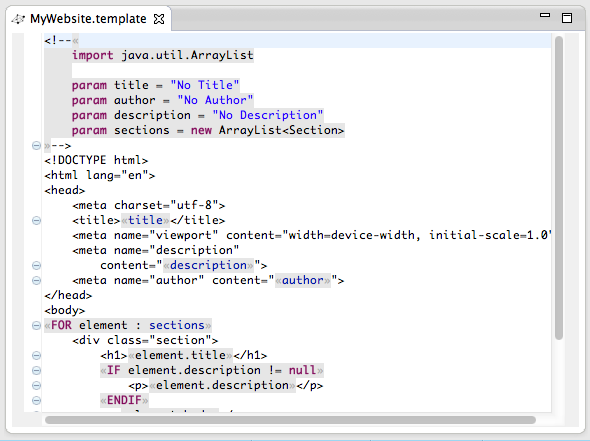The height and width of the screenshot is (441, 590).
Task: Collapse the fold marker beside <h1> element.title line
Action: 36,355
